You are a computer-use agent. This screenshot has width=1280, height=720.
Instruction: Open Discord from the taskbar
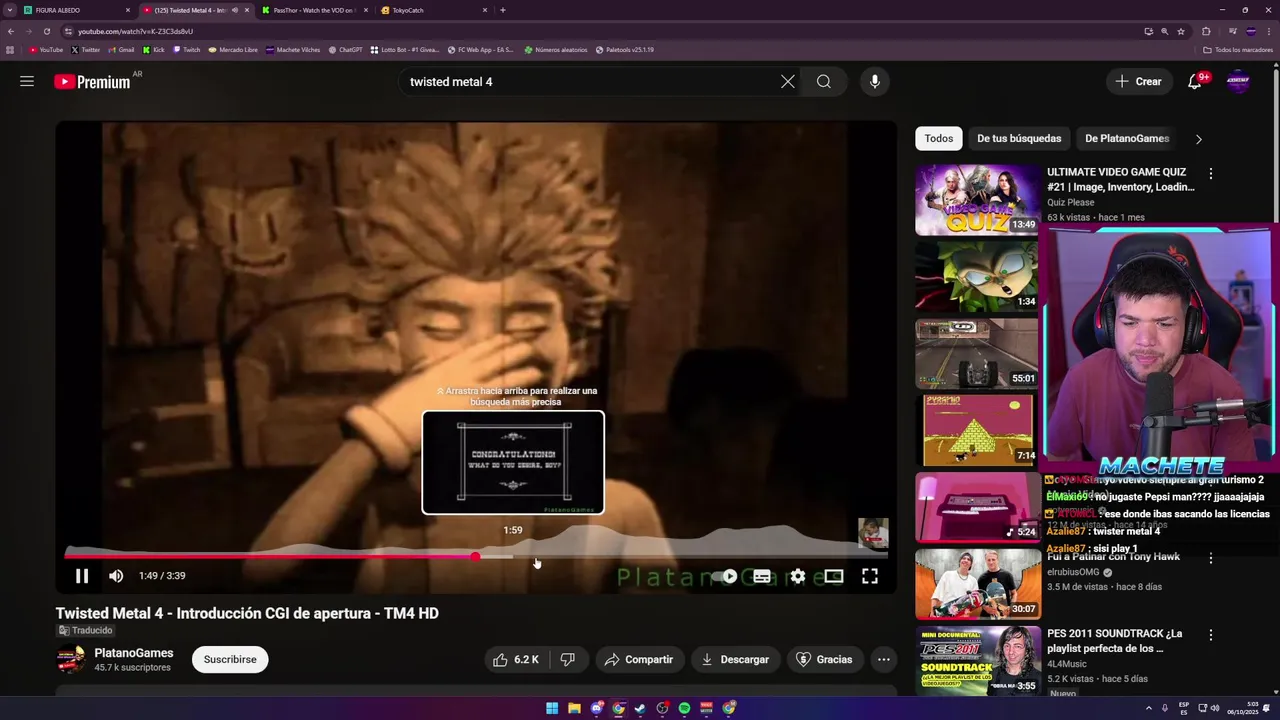[x=596, y=708]
